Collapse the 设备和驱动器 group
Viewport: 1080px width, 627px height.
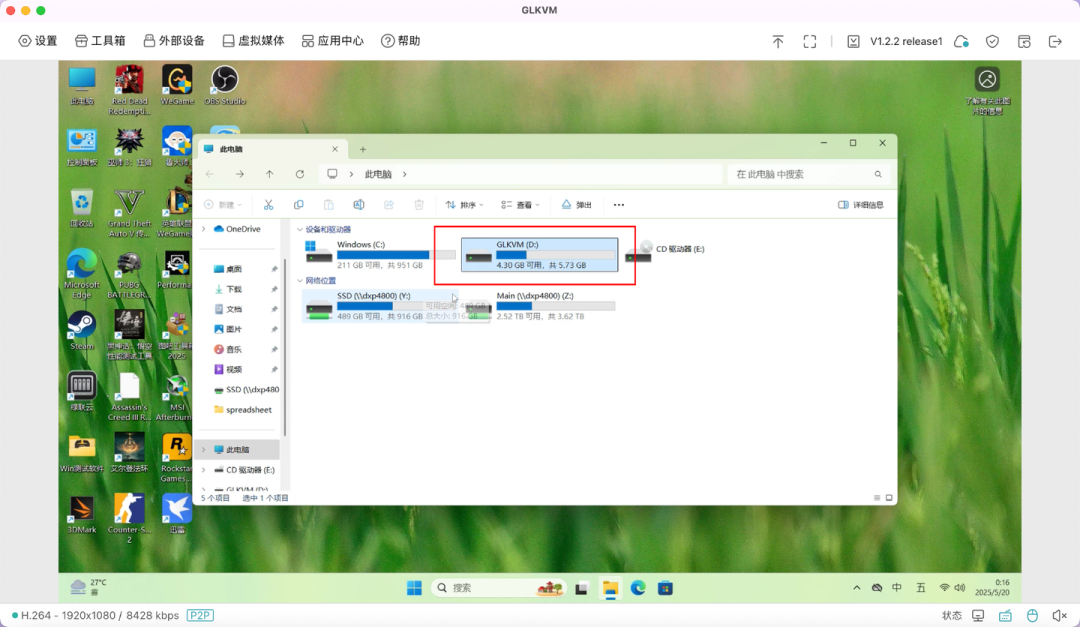click(299, 229)
